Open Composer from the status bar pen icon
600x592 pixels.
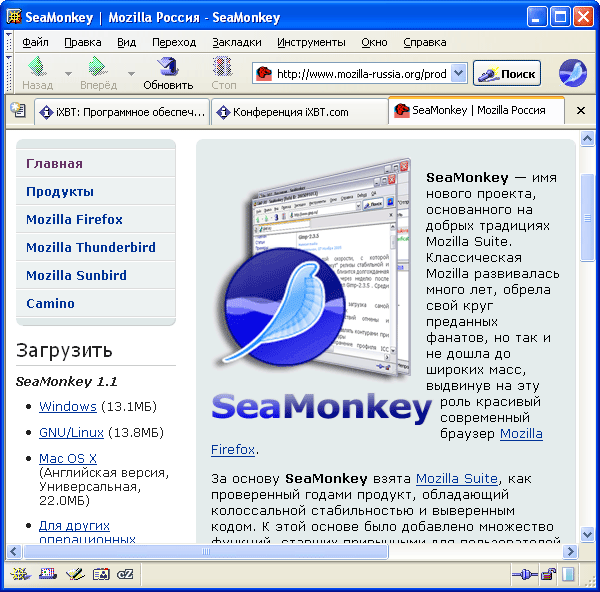click(75, 574)
